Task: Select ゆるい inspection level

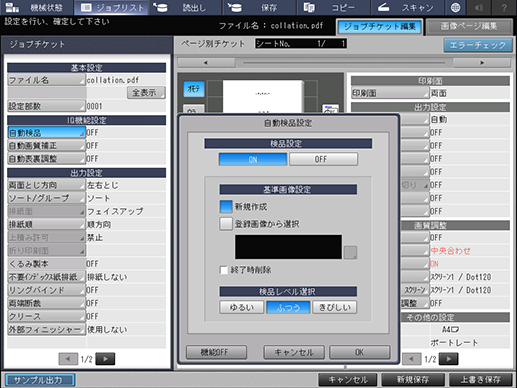Action: (242, 307)
